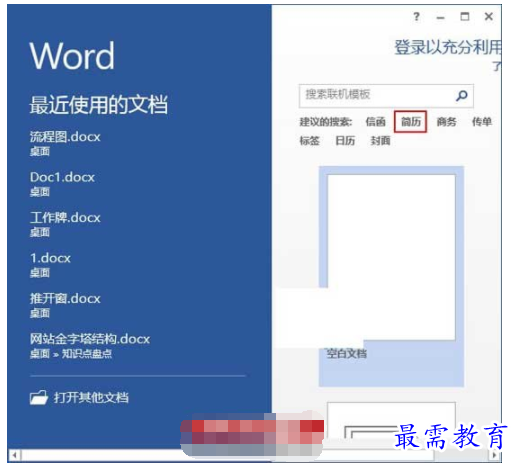Screen dimensions: 516x468
Task: Click the 搜索联机模板 search box
Action: click(386, 96)
